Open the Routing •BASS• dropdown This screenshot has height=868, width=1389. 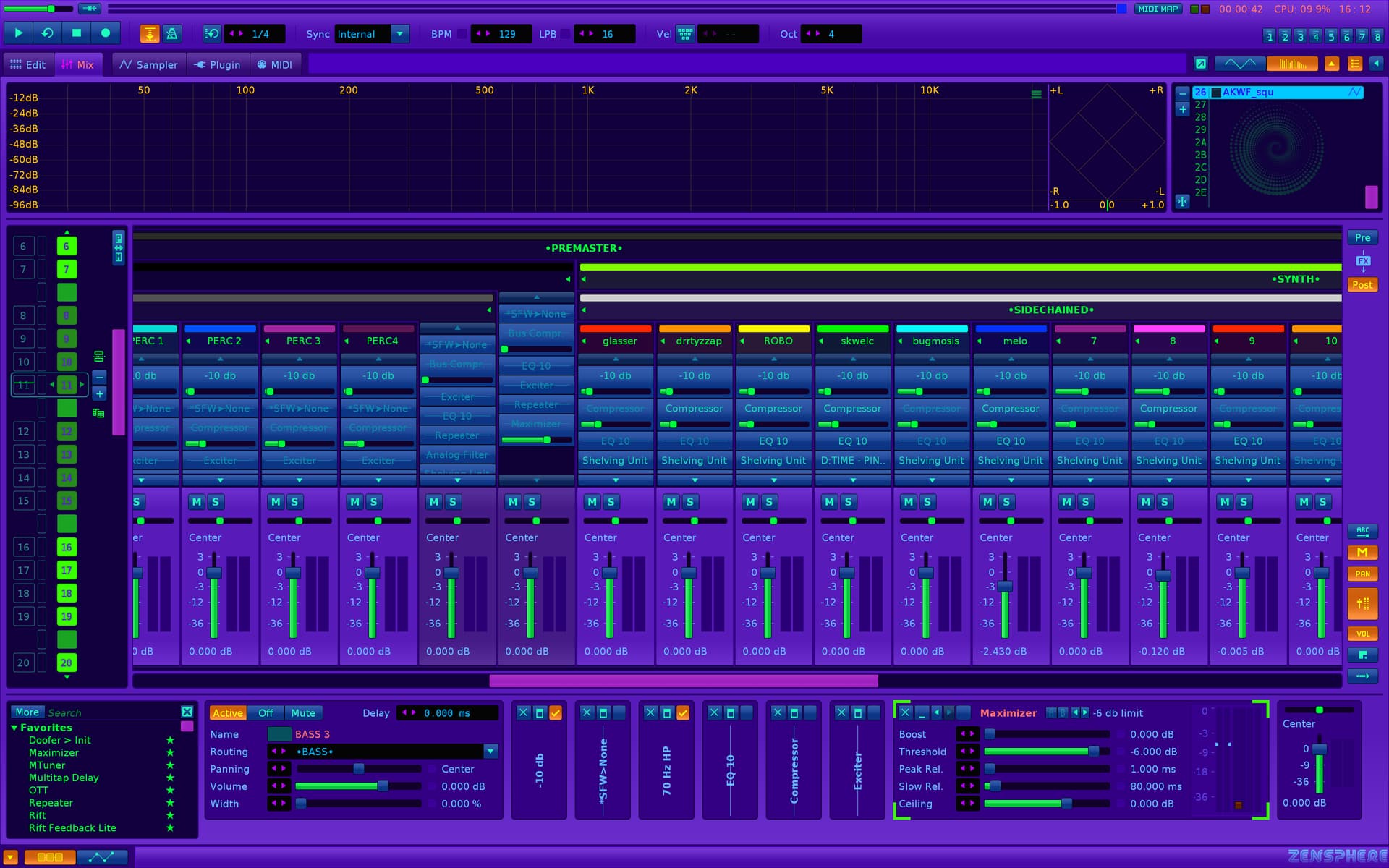pos(490,752)
